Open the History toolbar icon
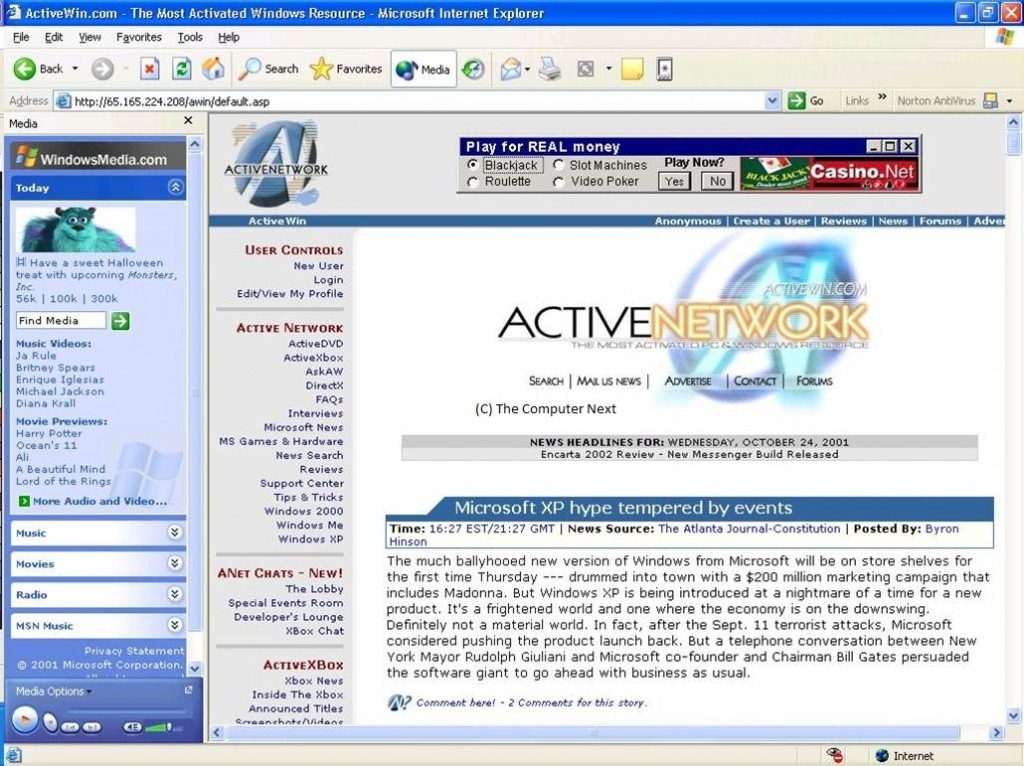Screen dimensions: 1024x766 point(473,69)
